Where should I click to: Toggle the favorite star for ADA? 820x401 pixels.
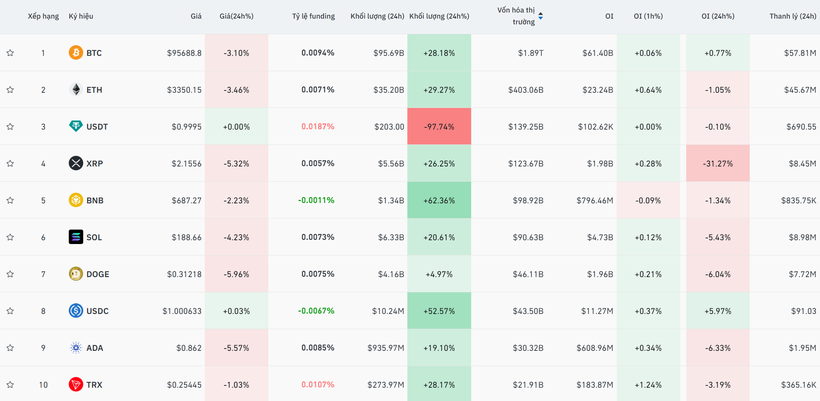[x=10, y=348]
